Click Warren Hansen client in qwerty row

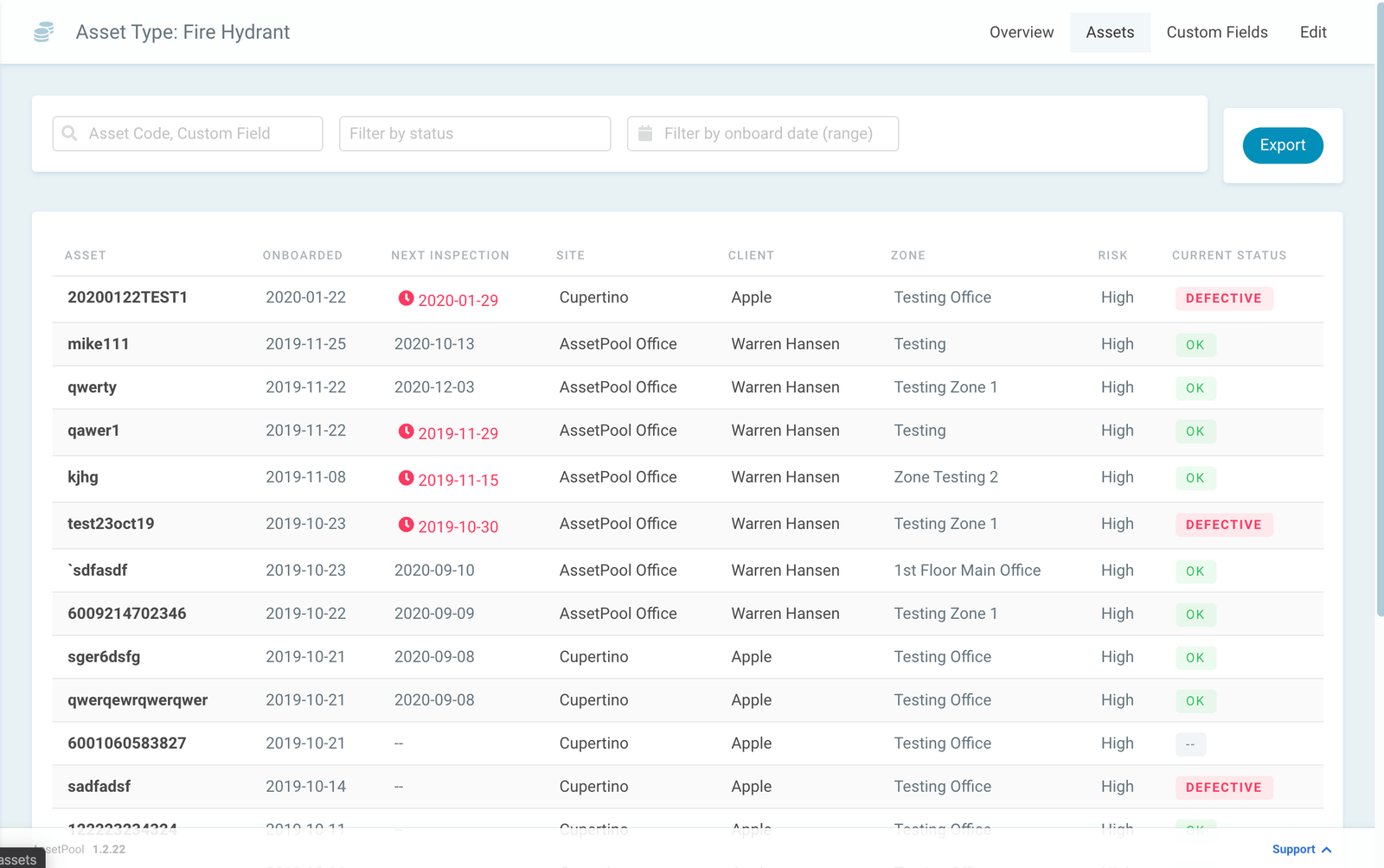click(785, 387)
